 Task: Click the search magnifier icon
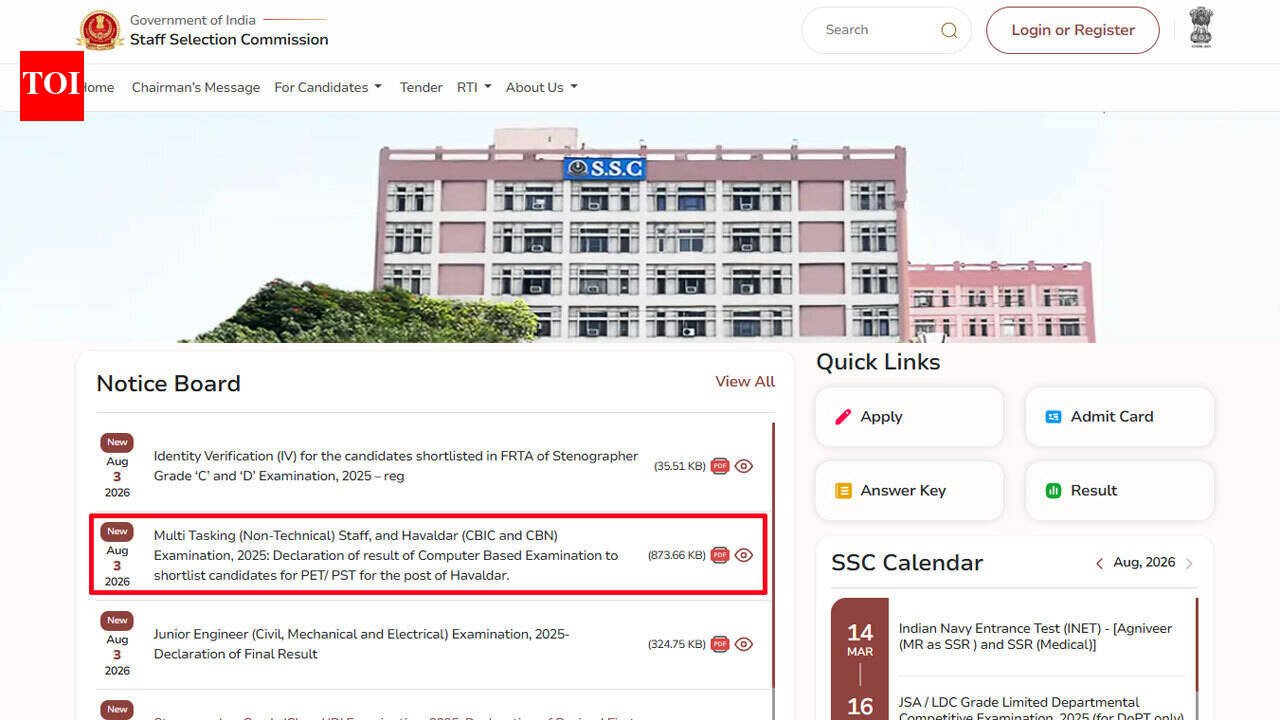949,30
